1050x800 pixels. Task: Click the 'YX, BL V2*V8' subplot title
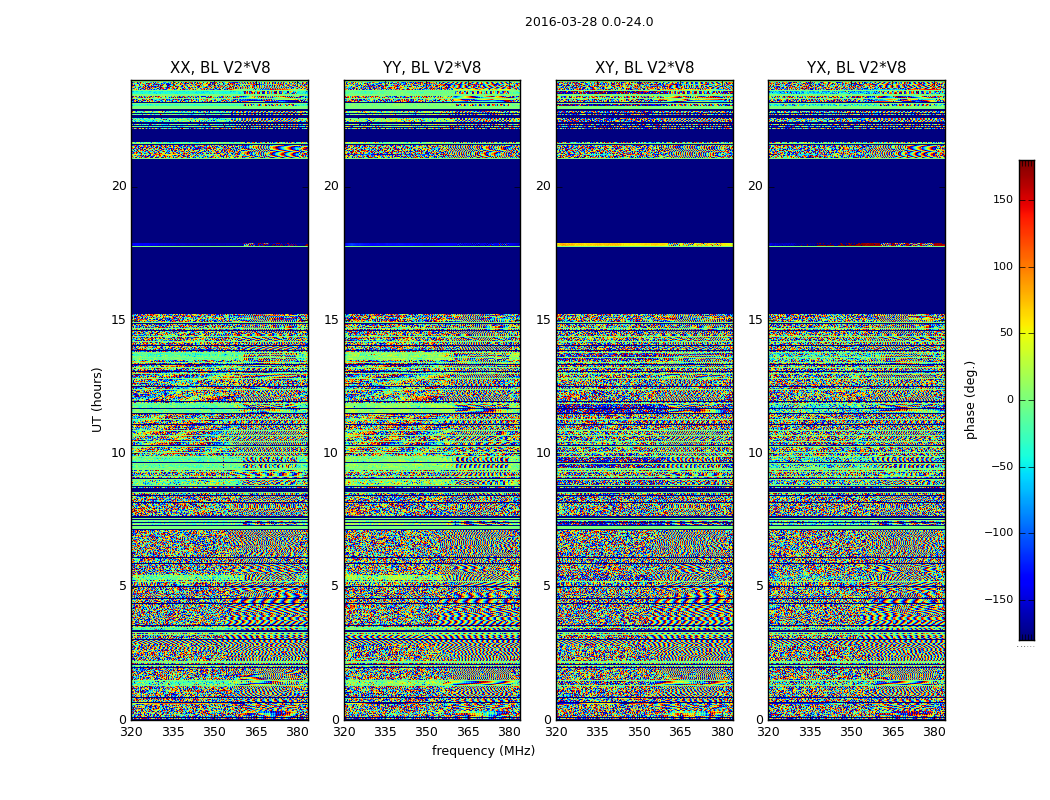(856, 68)
